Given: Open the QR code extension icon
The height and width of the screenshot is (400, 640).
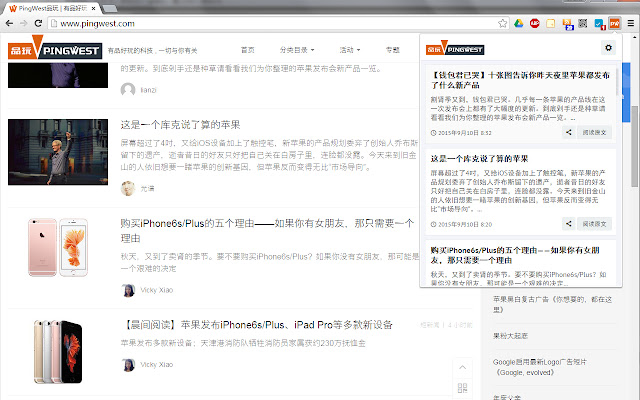Looking at the screenshot, I should point(583,23).
